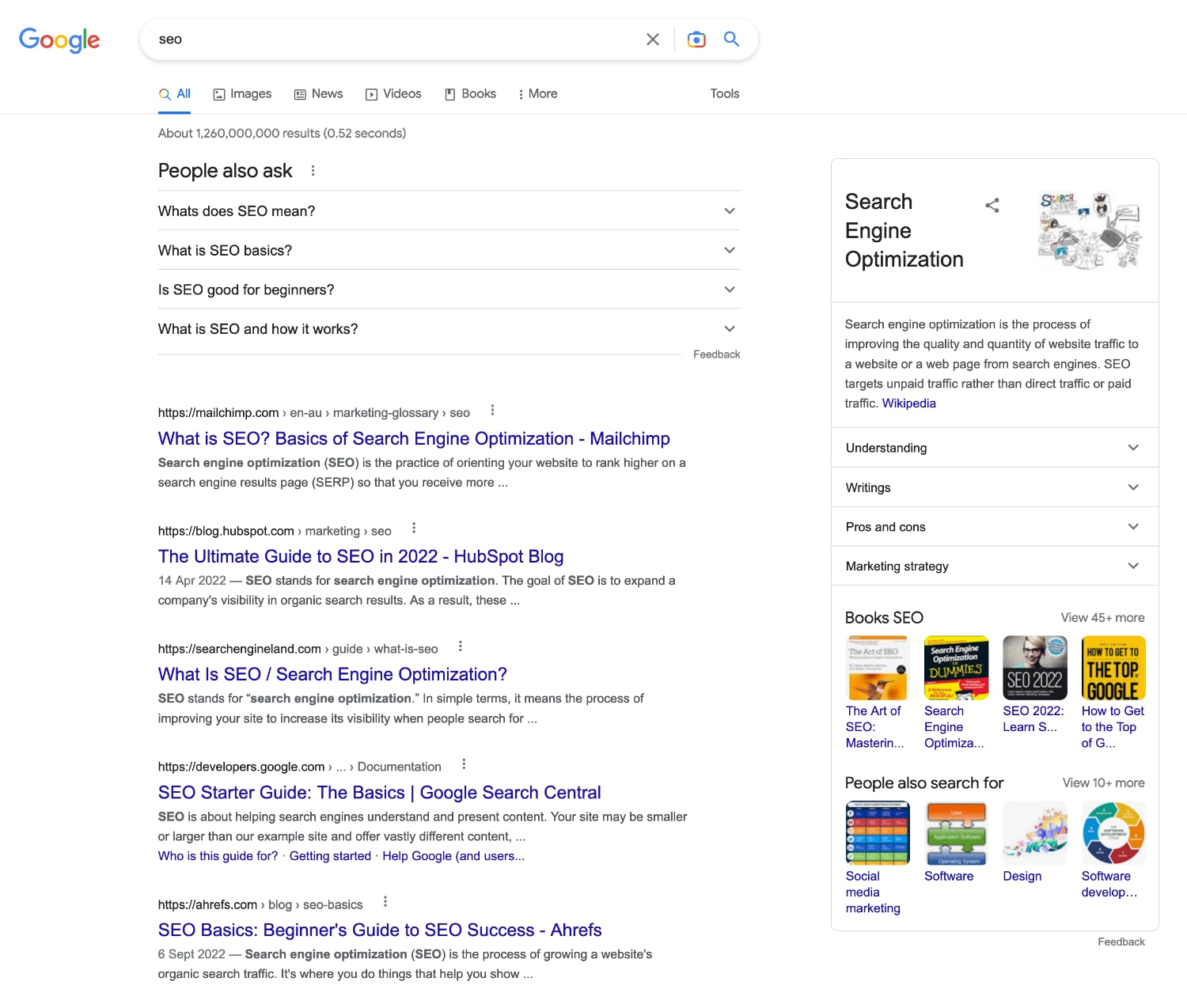The height and width of the screenshot is (1008, 1187).
Task: Click the 'Getting started' sitelink under Google Search Central
Action: [330, 855]
